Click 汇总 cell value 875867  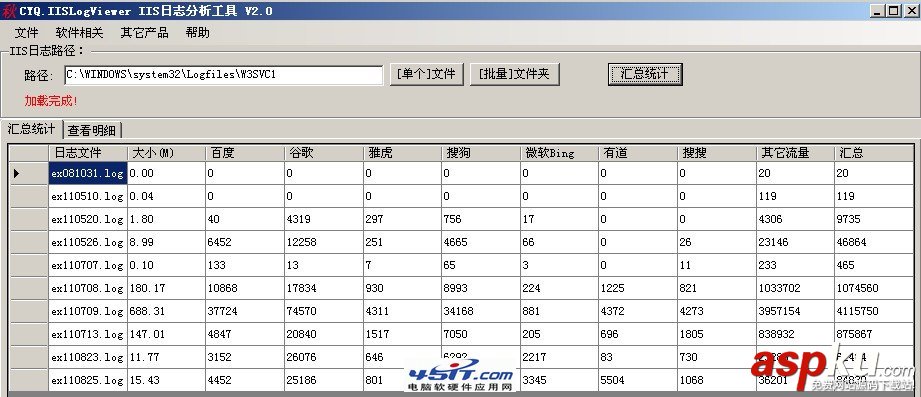tap(875, 334)
